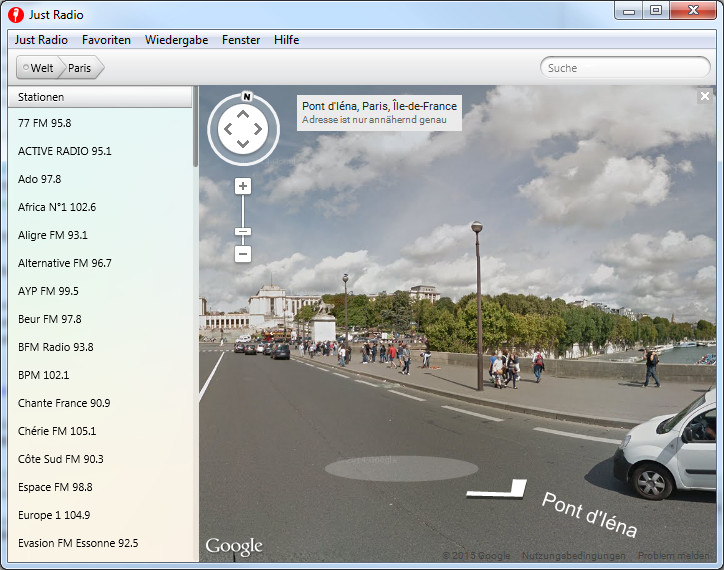Click the Street View zoom out minus button
Image resolution: width=724 pixels, height=570 pixels.
pyautogui.click(x=242, y=254)
